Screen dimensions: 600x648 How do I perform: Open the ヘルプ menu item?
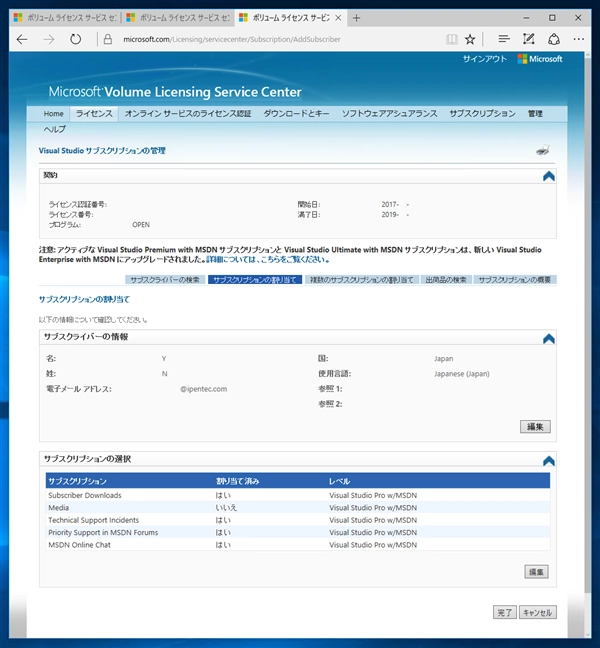click(55, 129)
